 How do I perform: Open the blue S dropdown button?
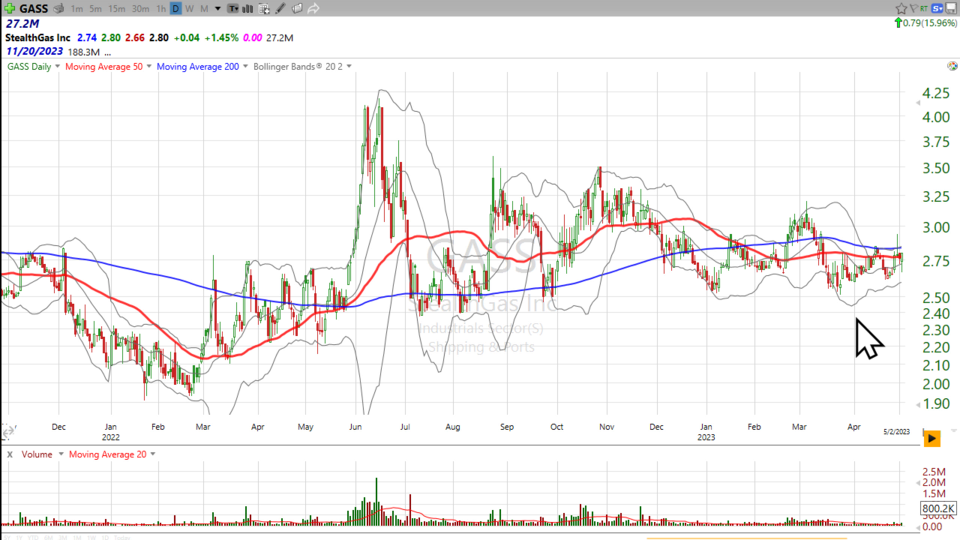[937, 8]
